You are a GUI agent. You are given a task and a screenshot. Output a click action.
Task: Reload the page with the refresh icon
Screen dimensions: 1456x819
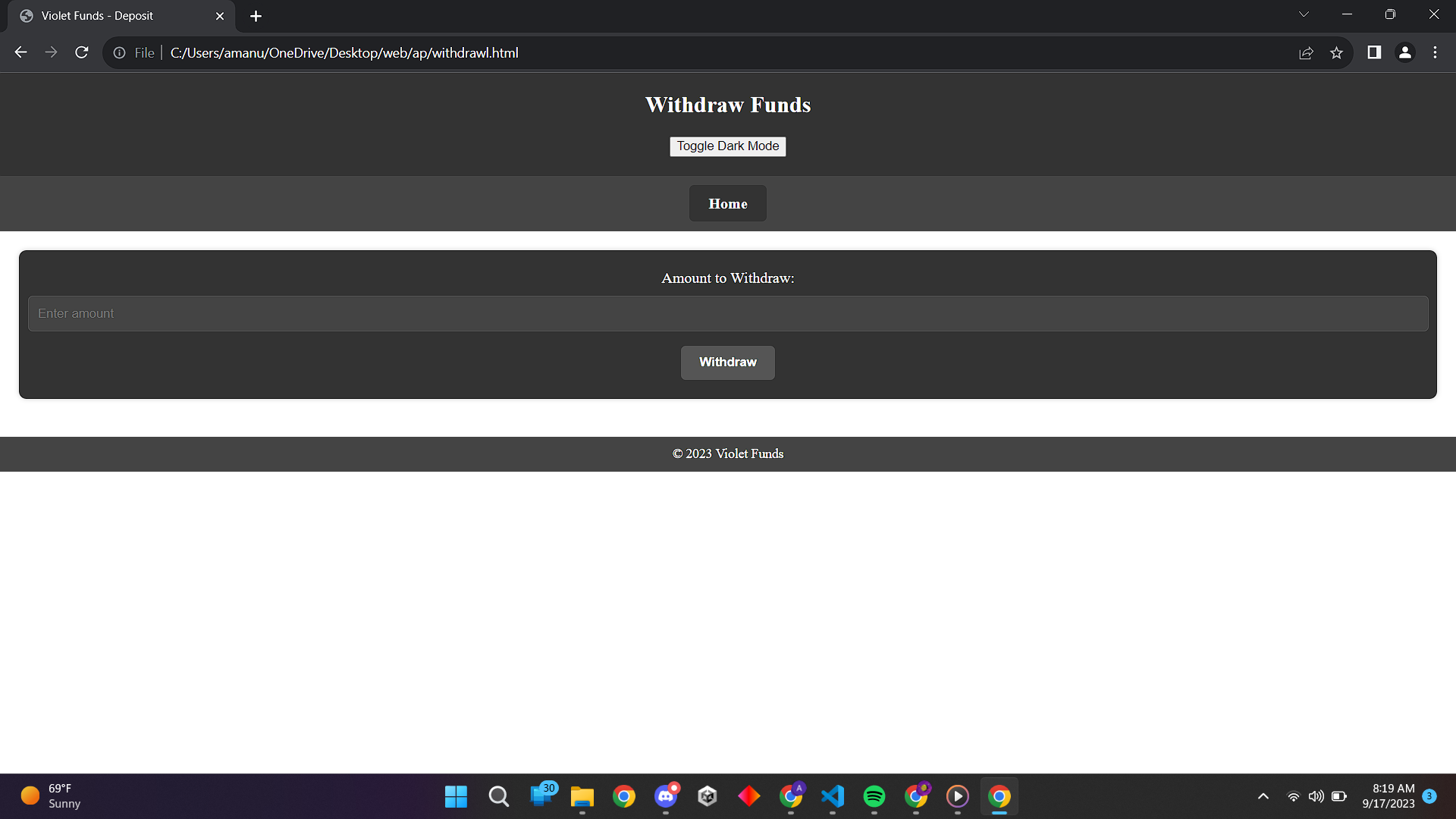click(82, 52)
